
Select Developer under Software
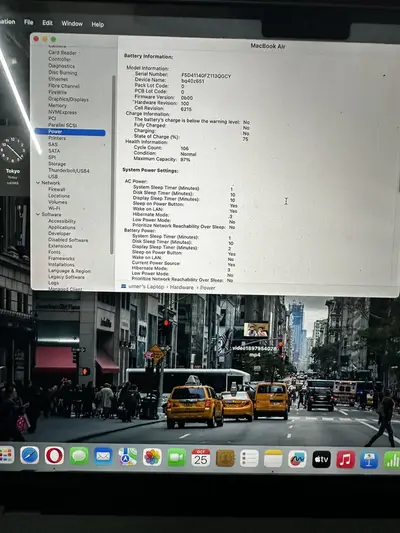tap(59, 233)
